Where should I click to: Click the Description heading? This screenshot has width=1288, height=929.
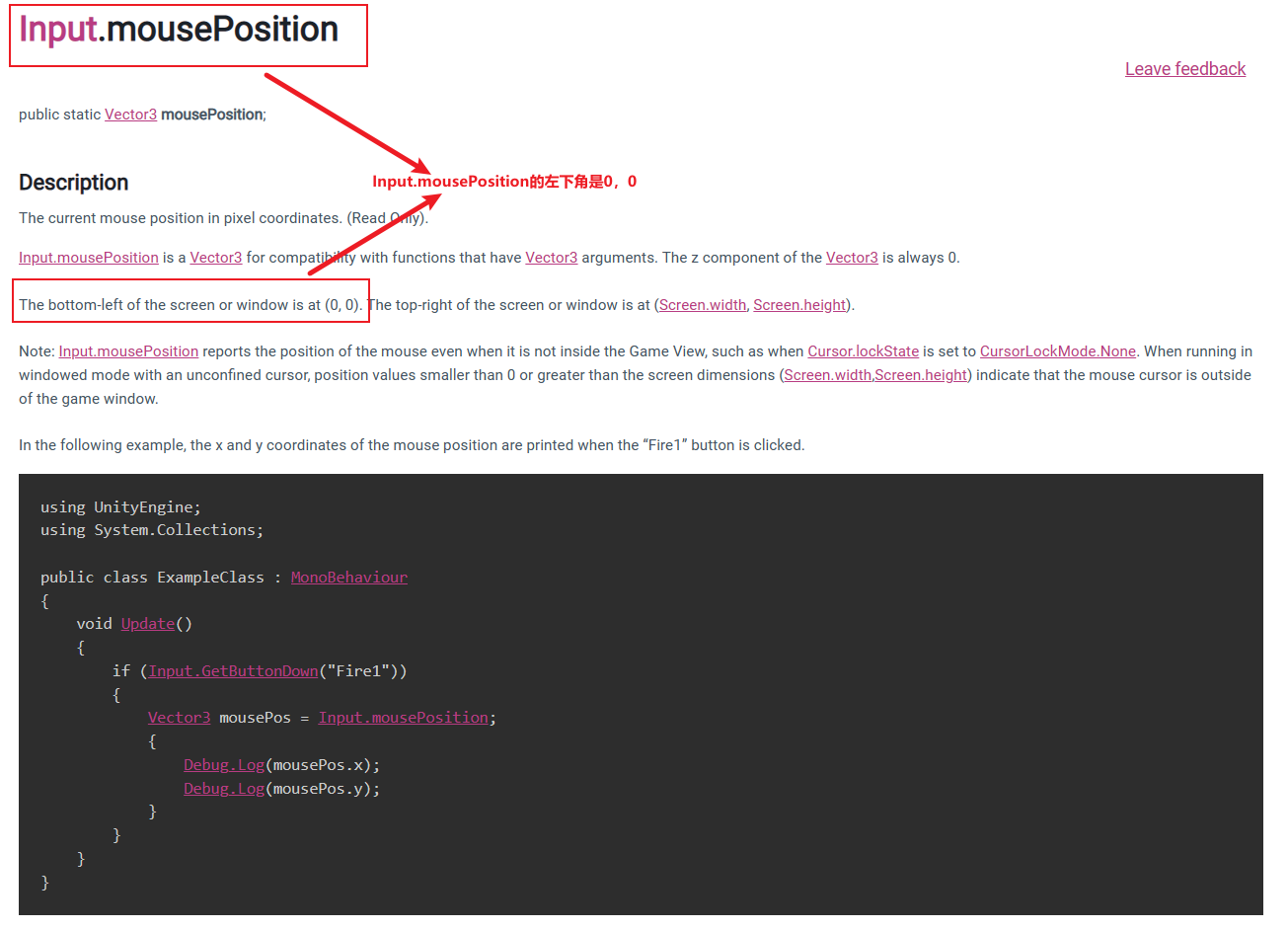74,183
